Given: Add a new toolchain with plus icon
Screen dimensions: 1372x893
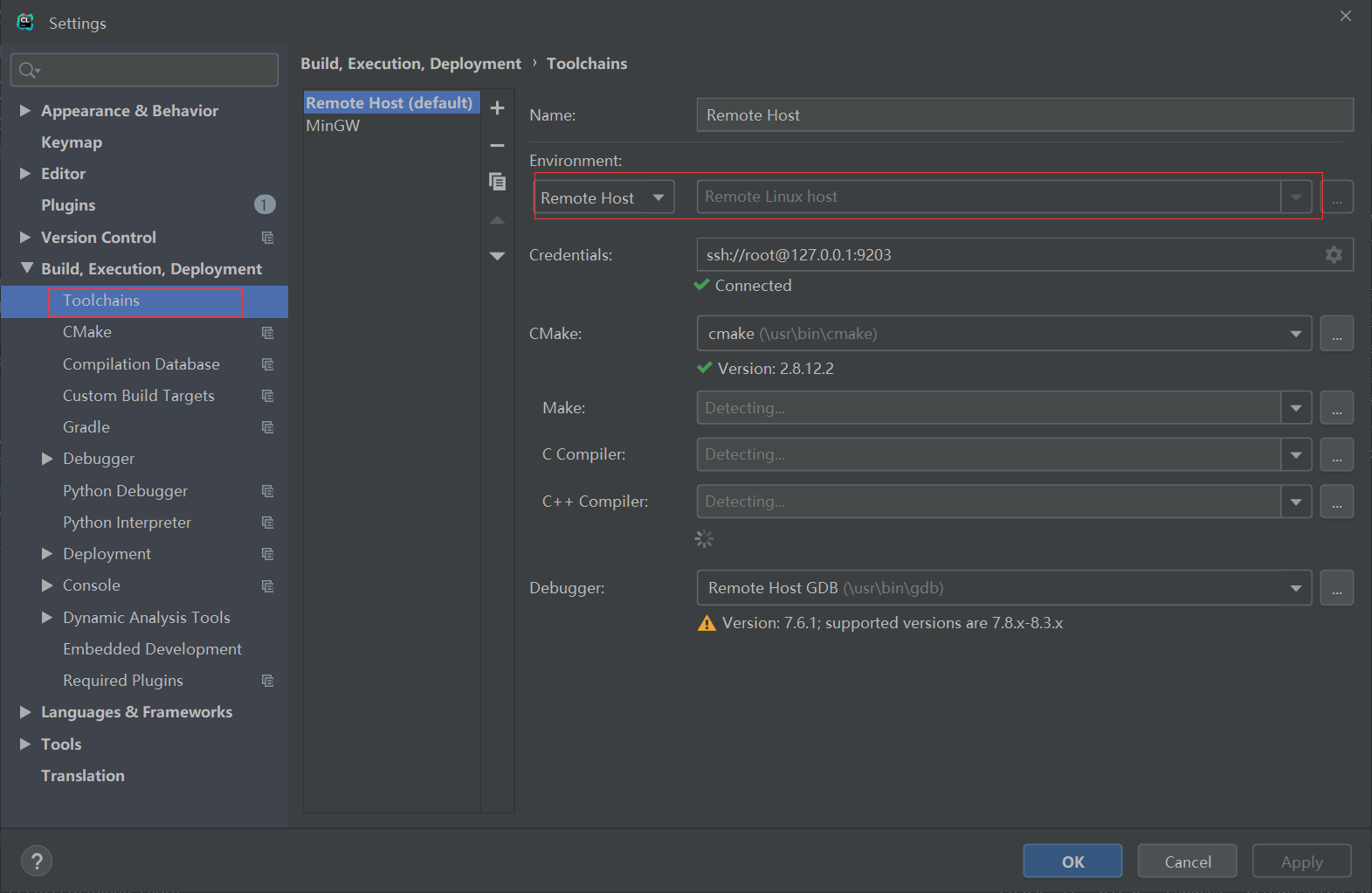Looking at the screenshot, I should tap(497, 108).
